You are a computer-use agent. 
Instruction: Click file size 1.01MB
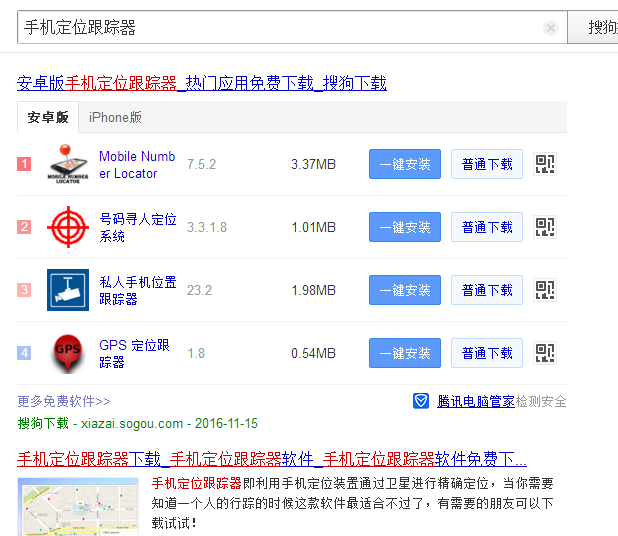[313, 227]
